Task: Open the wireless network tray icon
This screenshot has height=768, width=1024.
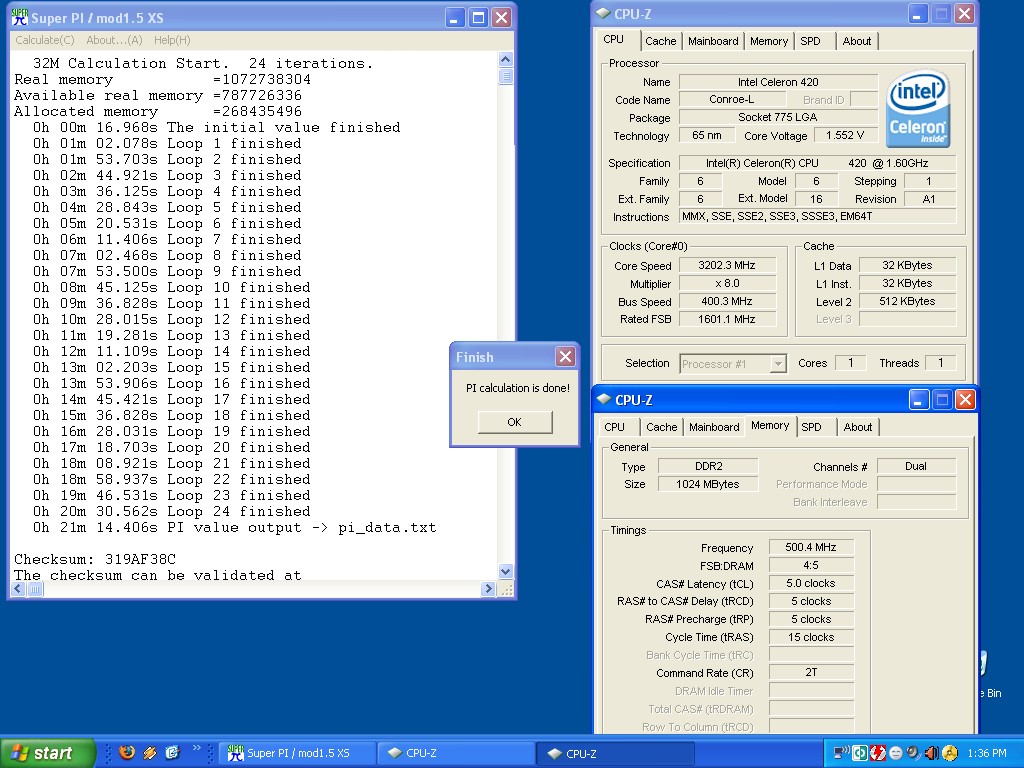Action: pos(842,753)
